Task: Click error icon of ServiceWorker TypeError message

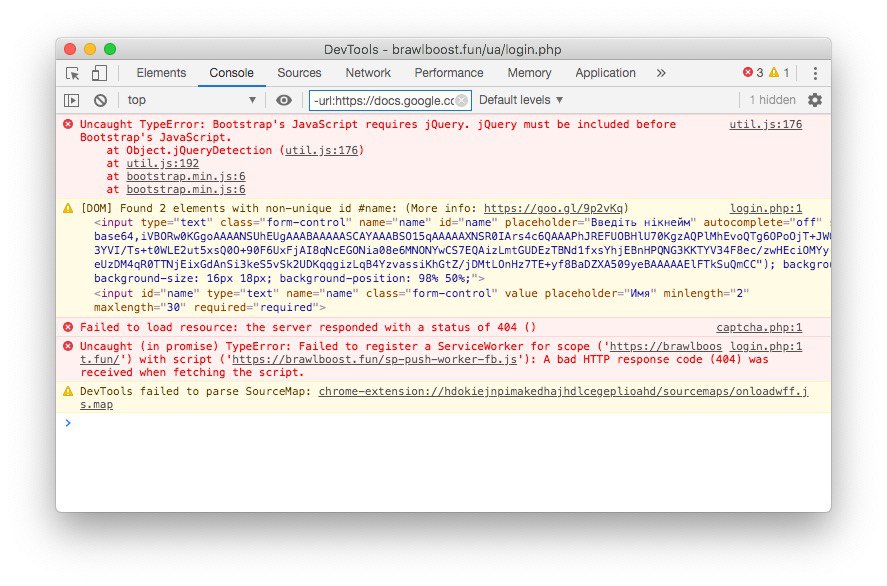Action: pos(68,346)
